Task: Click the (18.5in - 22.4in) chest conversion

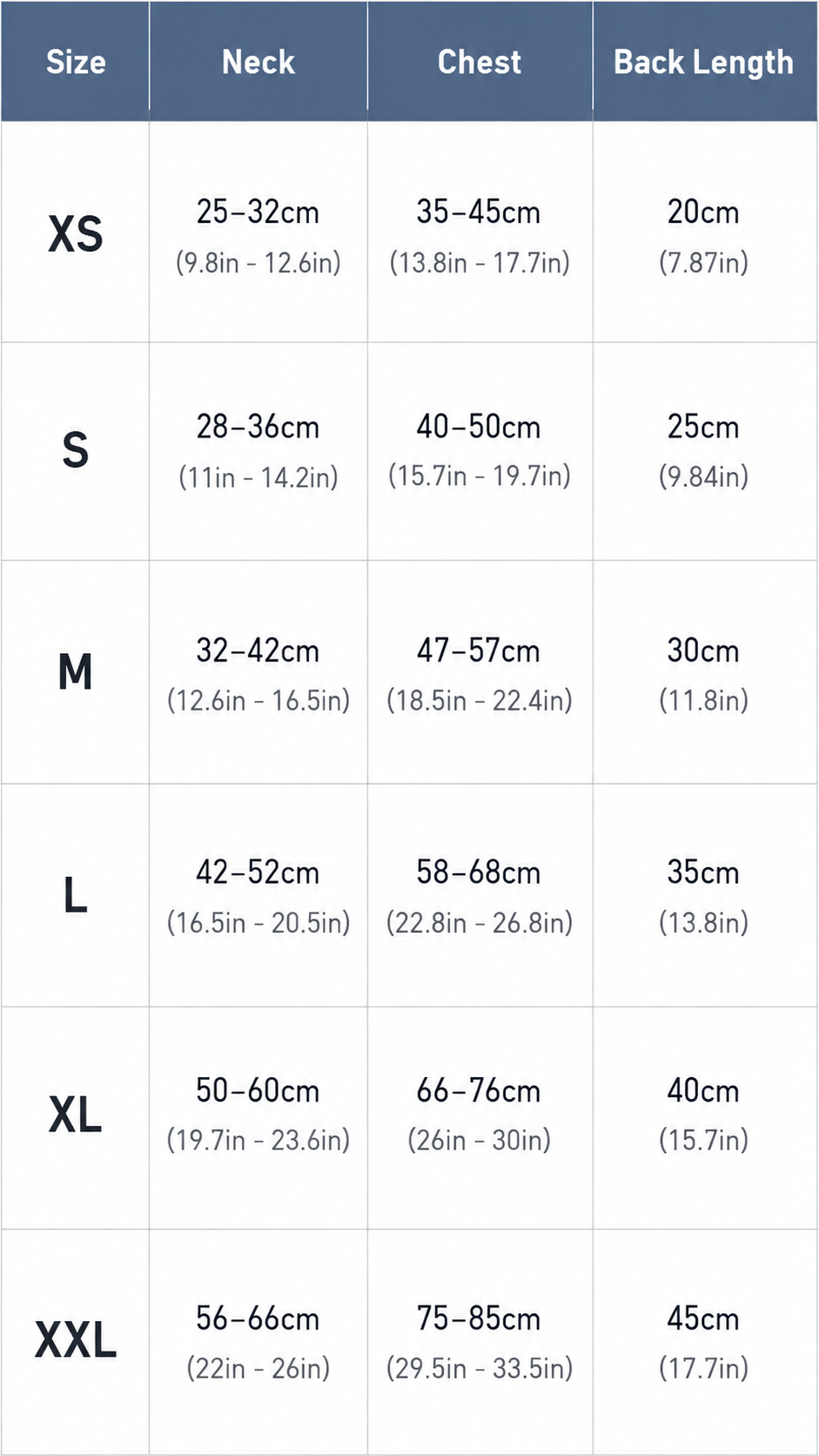Action: 480,700
